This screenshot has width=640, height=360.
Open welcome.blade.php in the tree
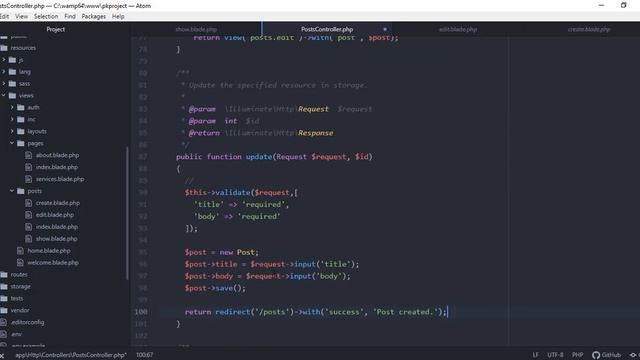point(53,262)
